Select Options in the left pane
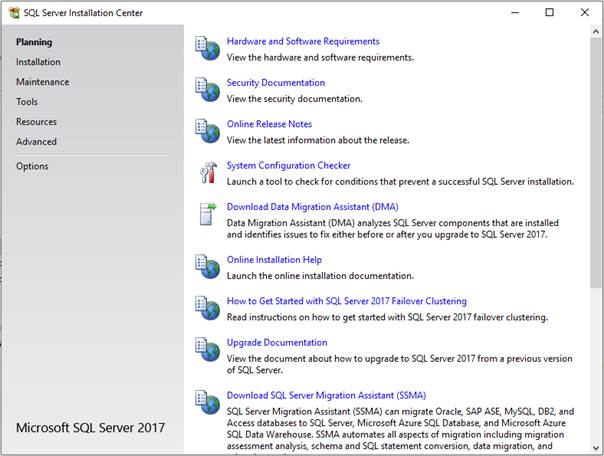Image resolution: width=604 pixels, height=456 pixels. click(x=32, y=166)
